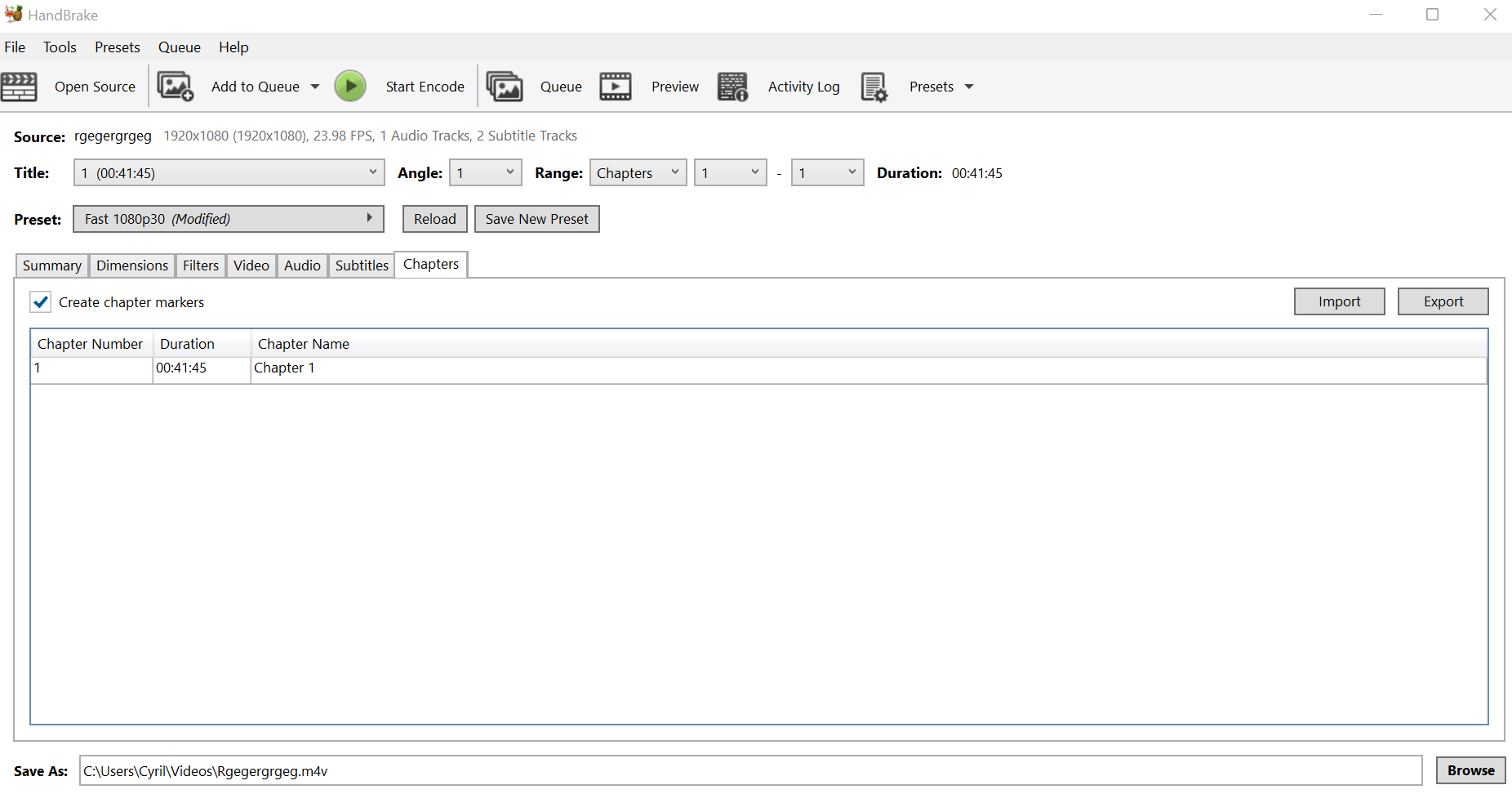Click the Preview label in toolbar
The width and height of the screenshot is (1512, 794).
coord(675,87)
